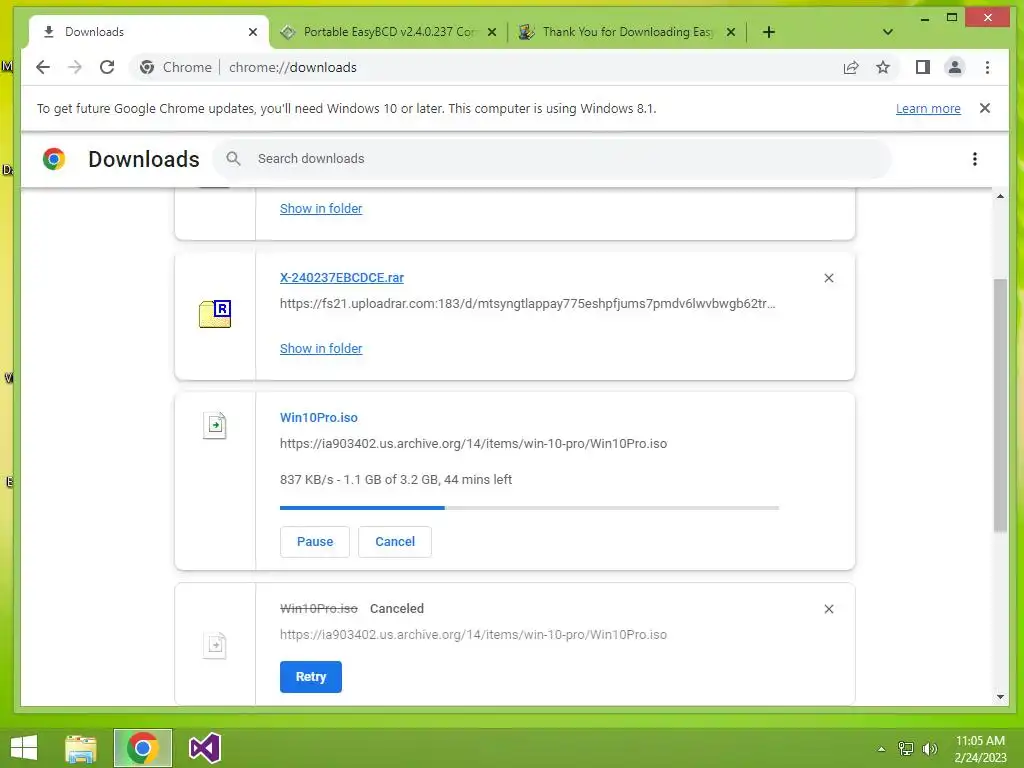Click the Search downloads field
The image size is (1024, 768).
pyautogui.click(x=552, y=159)
